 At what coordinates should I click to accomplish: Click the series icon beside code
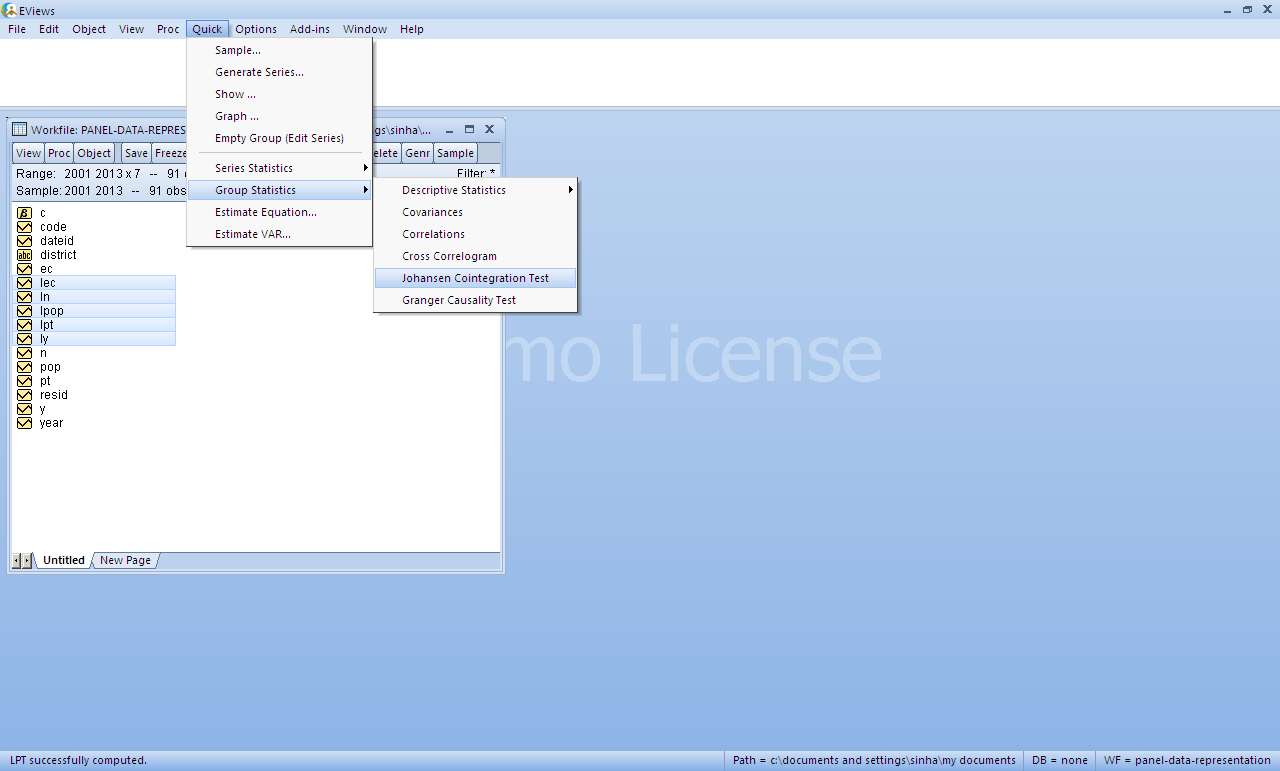pyautogui.click(x=25, y=227)
